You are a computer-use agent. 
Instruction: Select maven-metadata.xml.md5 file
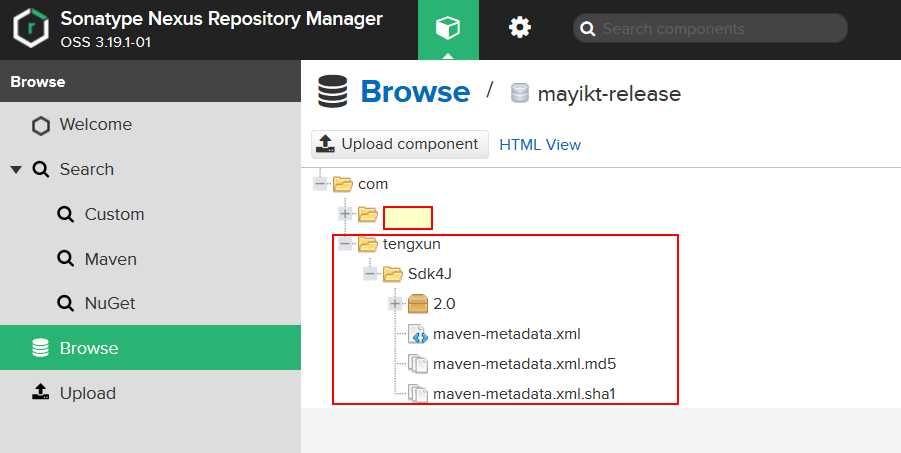525,364
